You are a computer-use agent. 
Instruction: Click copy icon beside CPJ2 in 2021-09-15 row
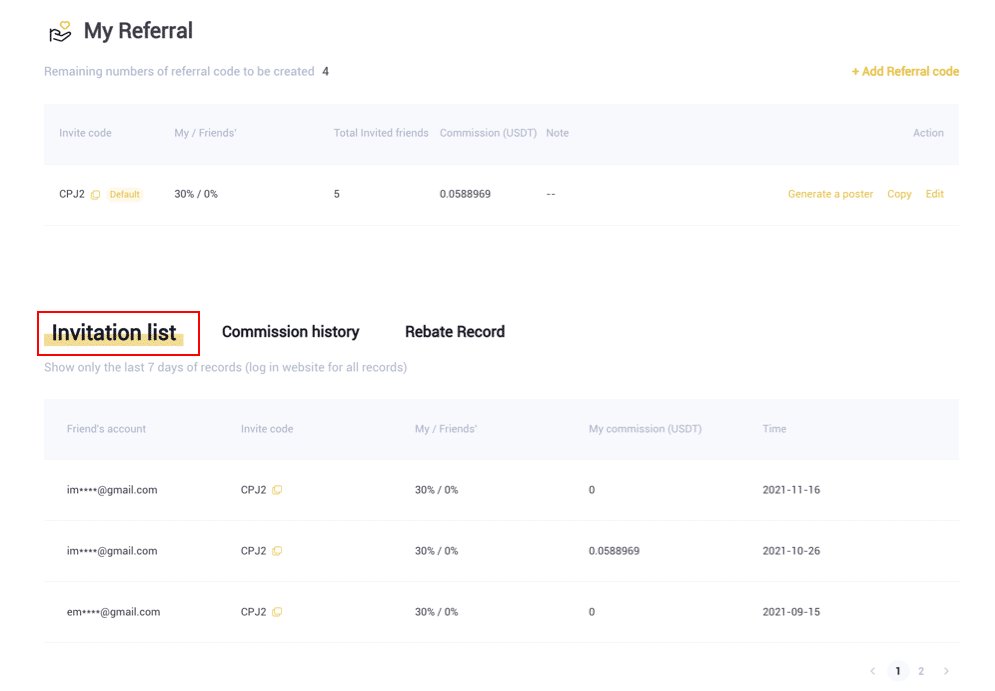277,612
